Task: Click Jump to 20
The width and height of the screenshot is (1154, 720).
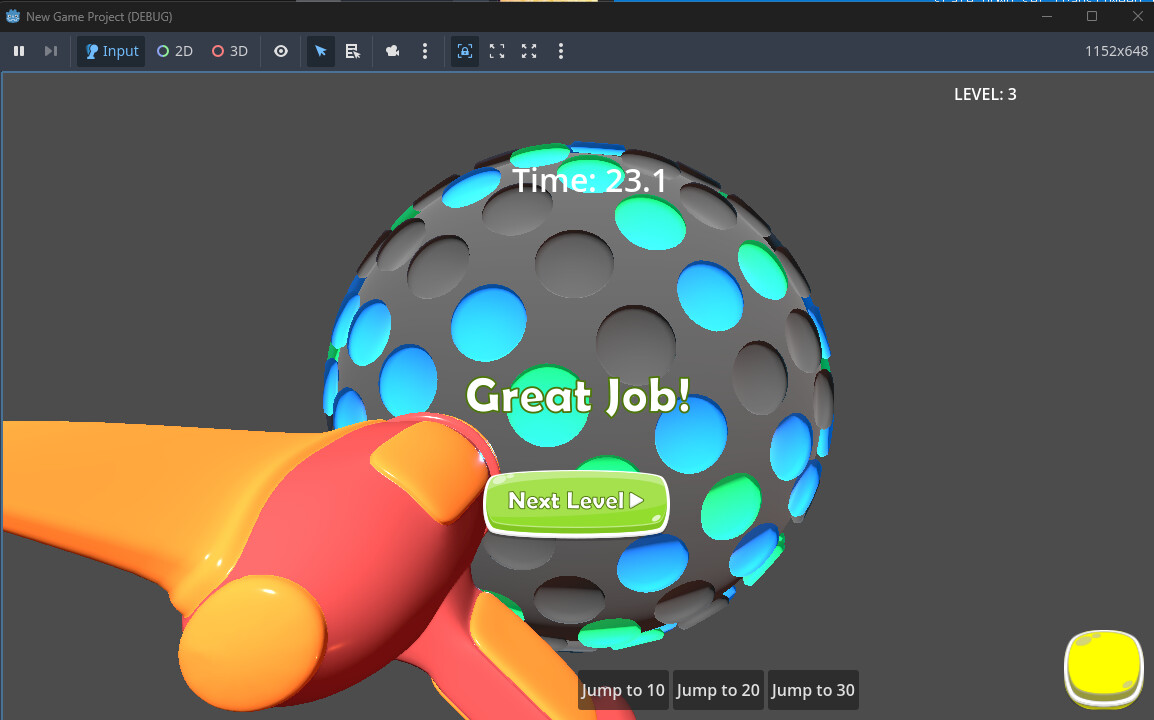Action: coord(718,690)
